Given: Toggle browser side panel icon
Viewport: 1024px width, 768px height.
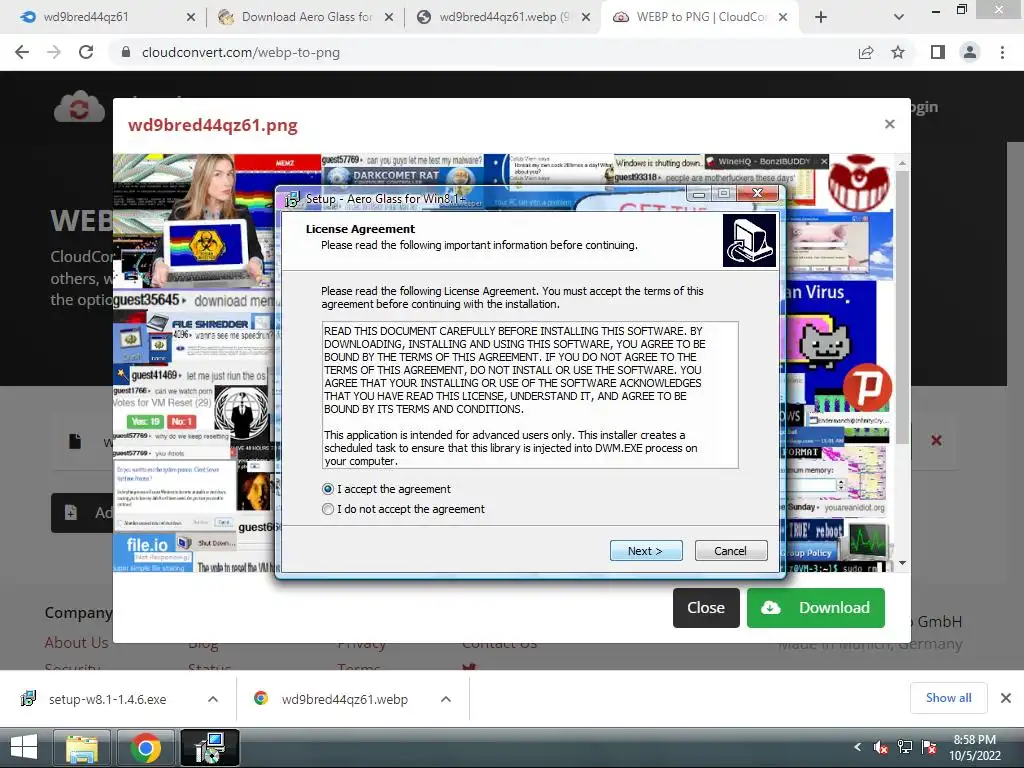Looking at the screenshot, I should coord(938,52).
